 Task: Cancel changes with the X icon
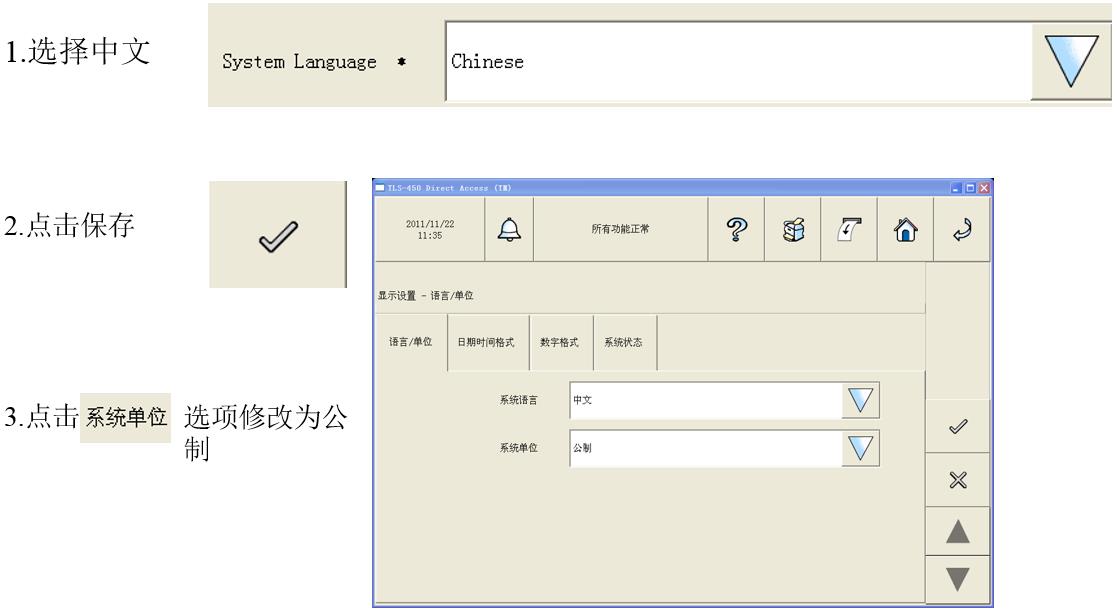click(959, 479)
